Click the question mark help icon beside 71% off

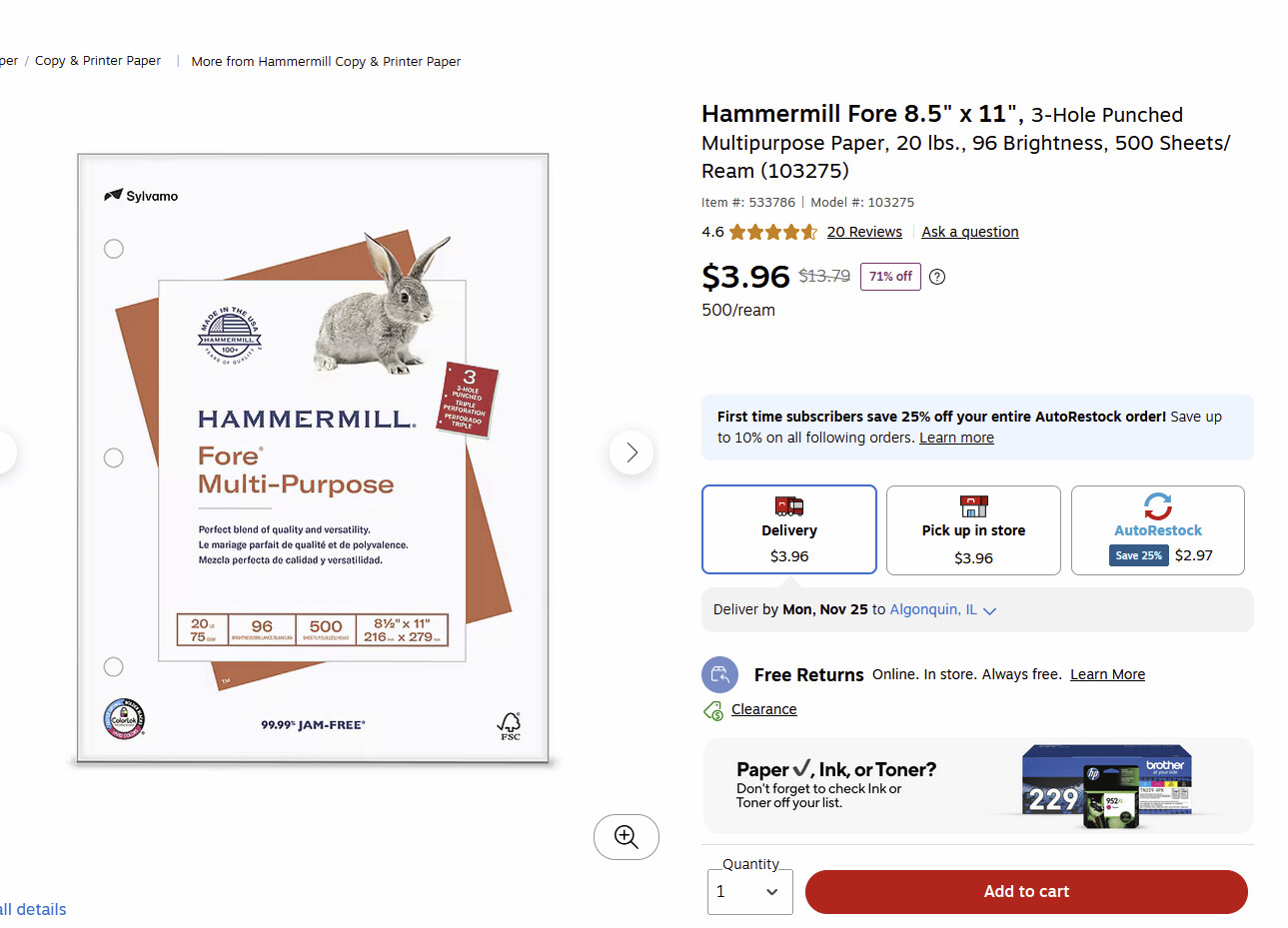pyautogui.click(x=937, y=277)
